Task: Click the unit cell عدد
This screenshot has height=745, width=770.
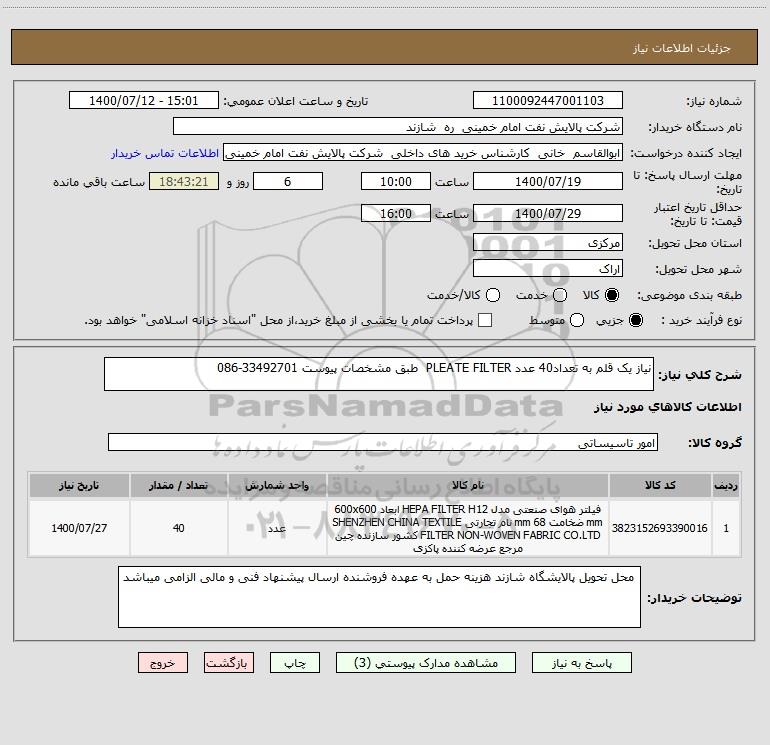Action: point(277,528)
